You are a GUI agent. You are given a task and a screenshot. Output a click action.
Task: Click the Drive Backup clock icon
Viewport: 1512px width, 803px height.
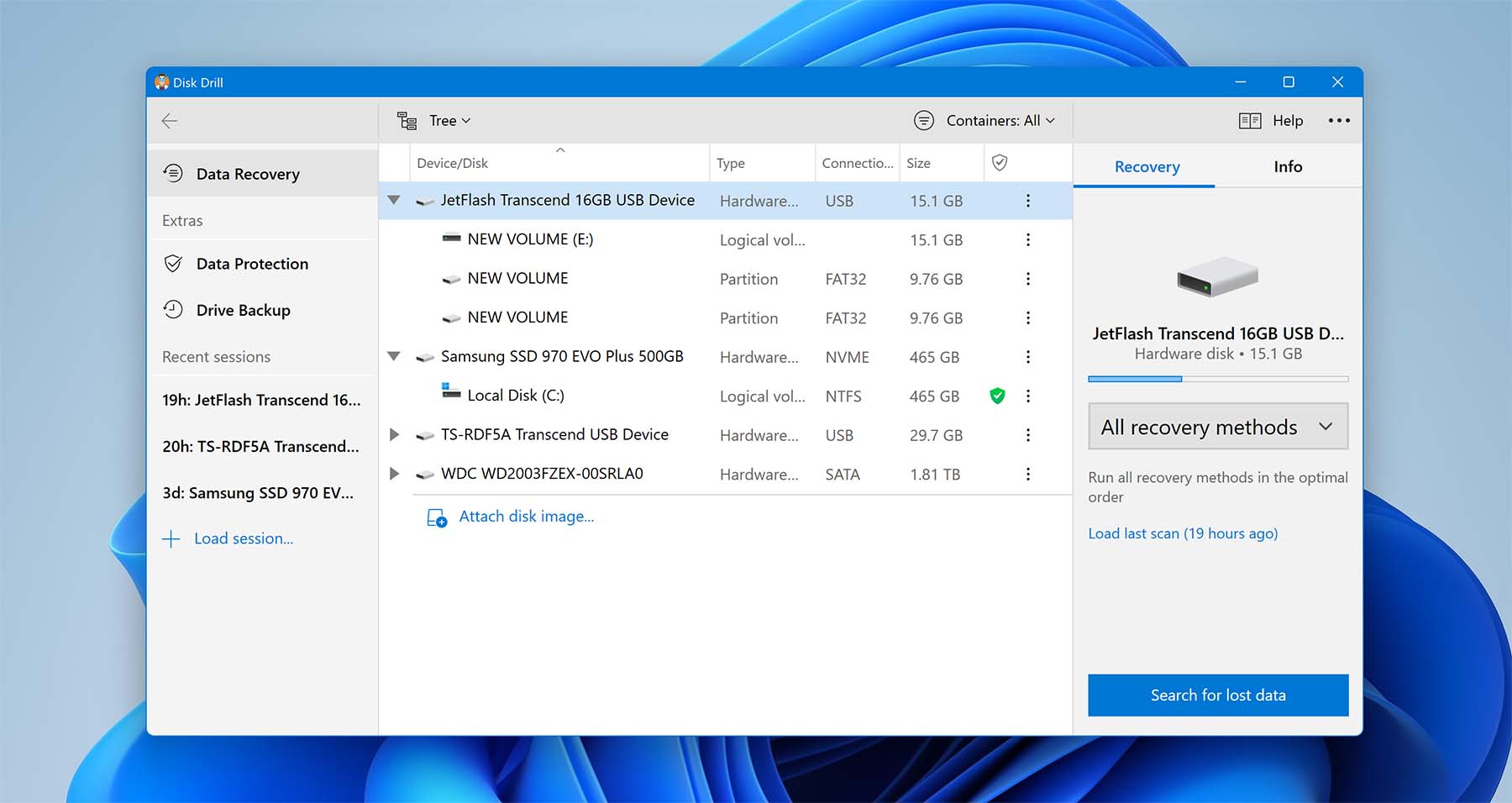[173, 309]
